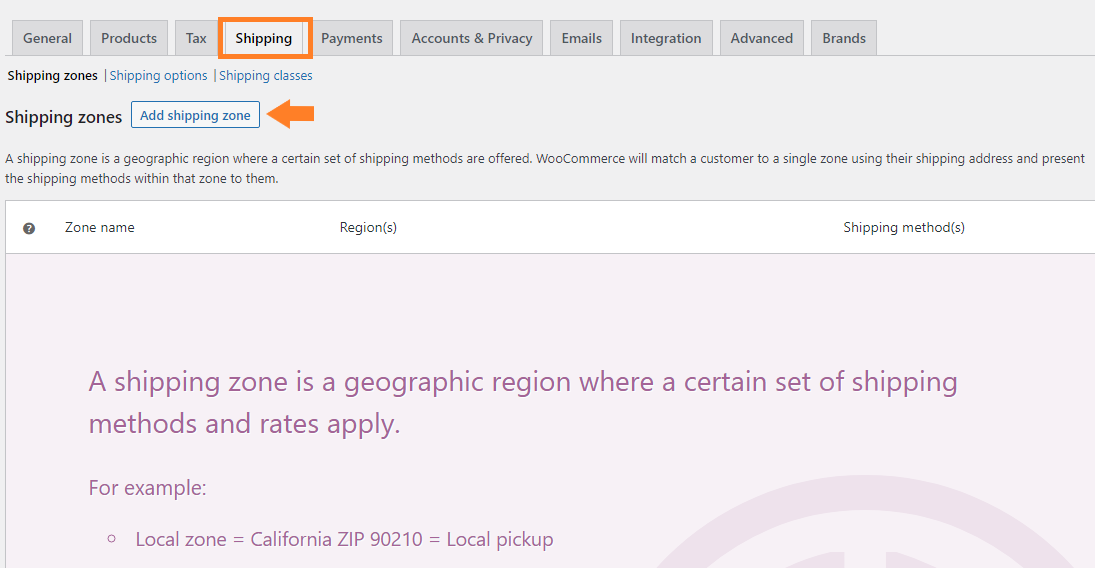1095x568 pixels.
Task: Click the help question-mark icon
Action: pyautogui.click(x=29, y=228)
